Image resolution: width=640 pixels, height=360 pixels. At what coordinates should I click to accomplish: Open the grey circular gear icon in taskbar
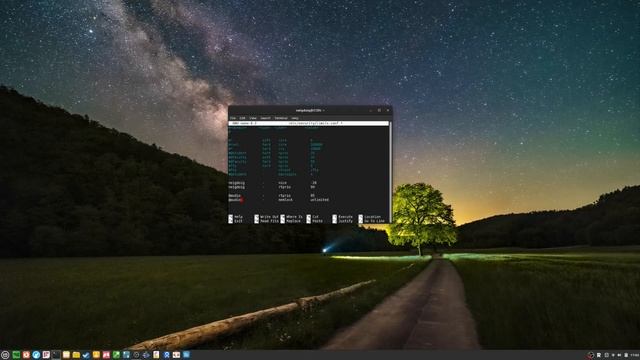[x=136, y=355]
